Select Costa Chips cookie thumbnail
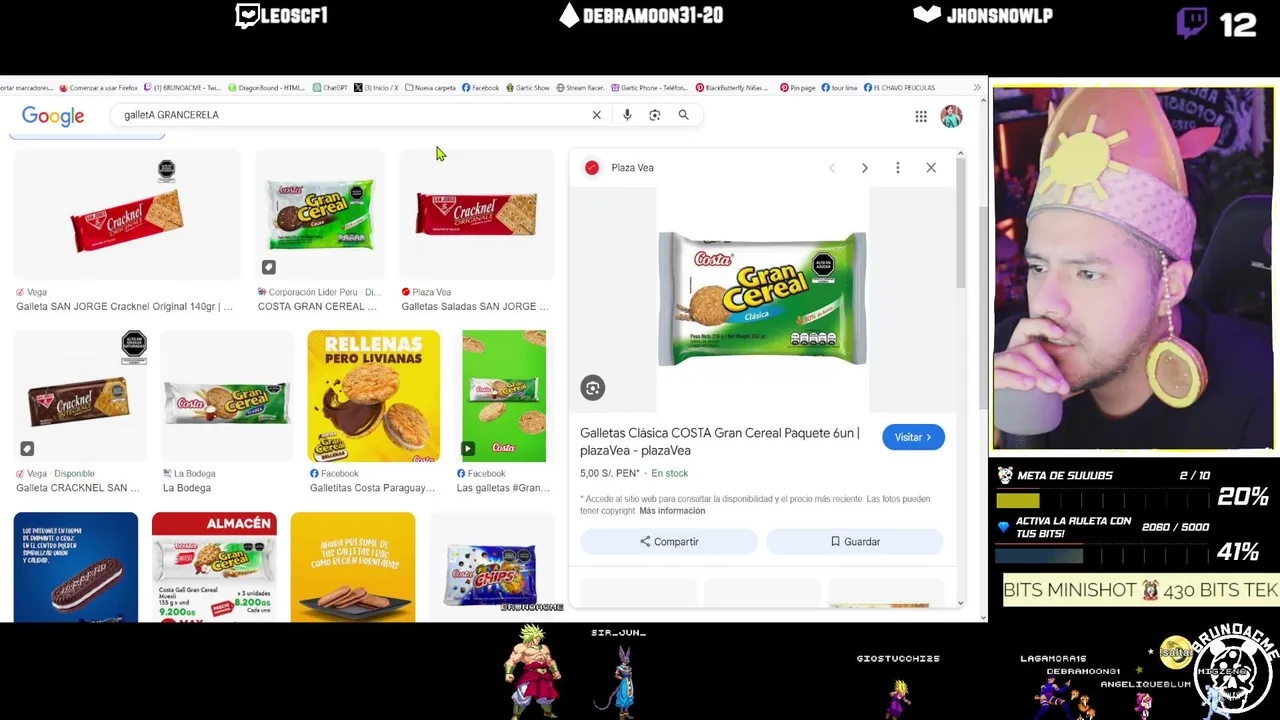1280x720 pixels. coord(491,567)
